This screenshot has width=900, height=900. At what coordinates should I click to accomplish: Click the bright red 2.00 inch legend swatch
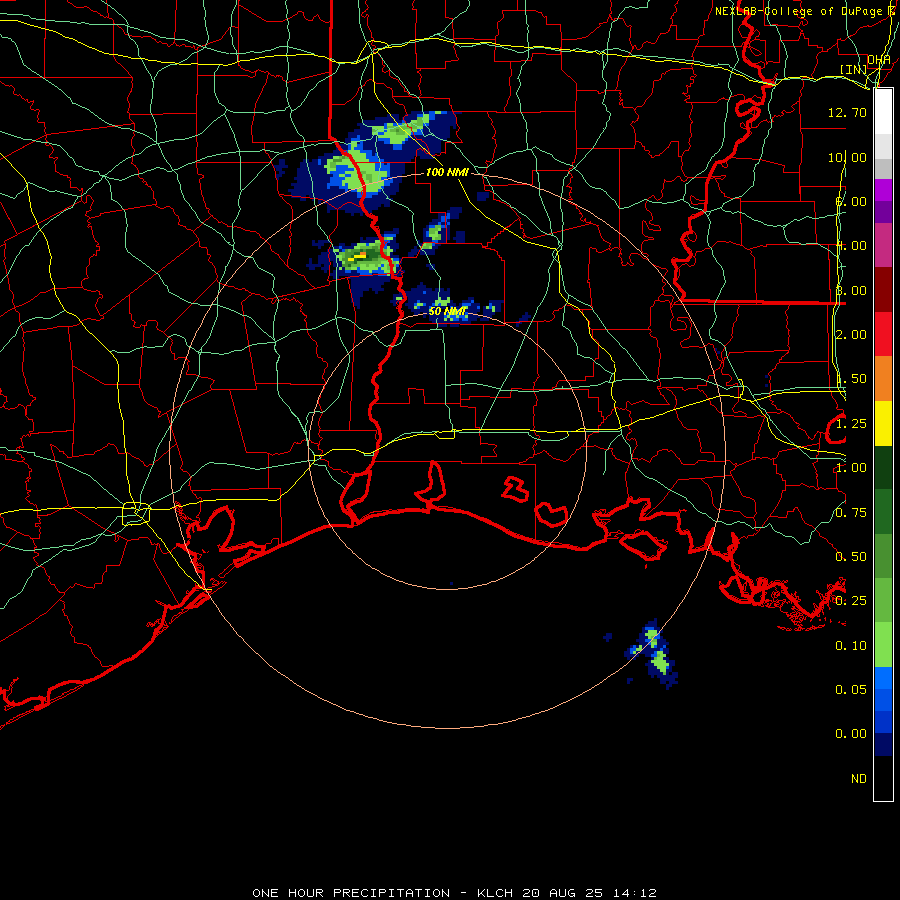tap(883, 334)
